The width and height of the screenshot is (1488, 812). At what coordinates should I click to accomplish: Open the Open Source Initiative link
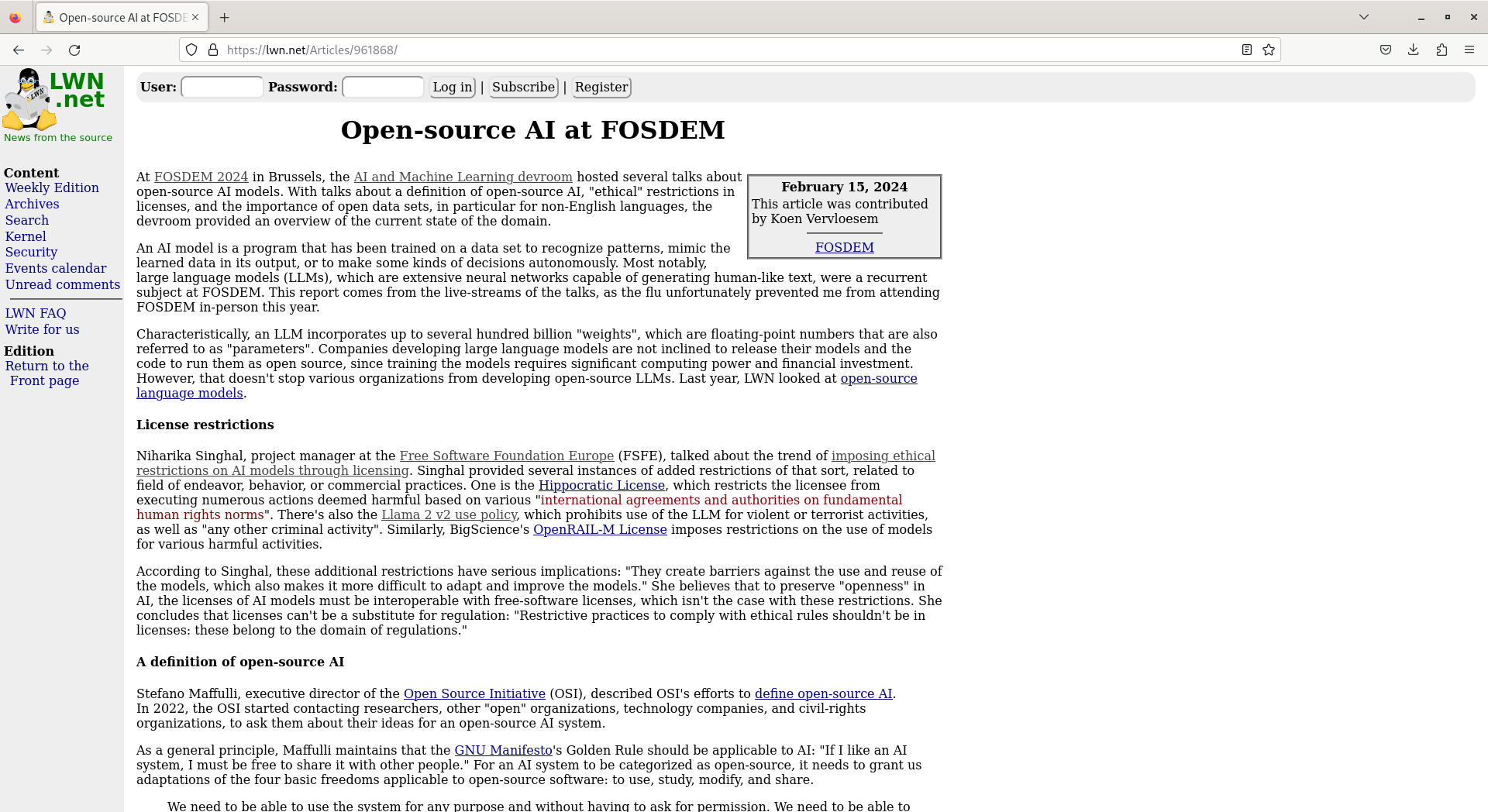coord(474,693)
